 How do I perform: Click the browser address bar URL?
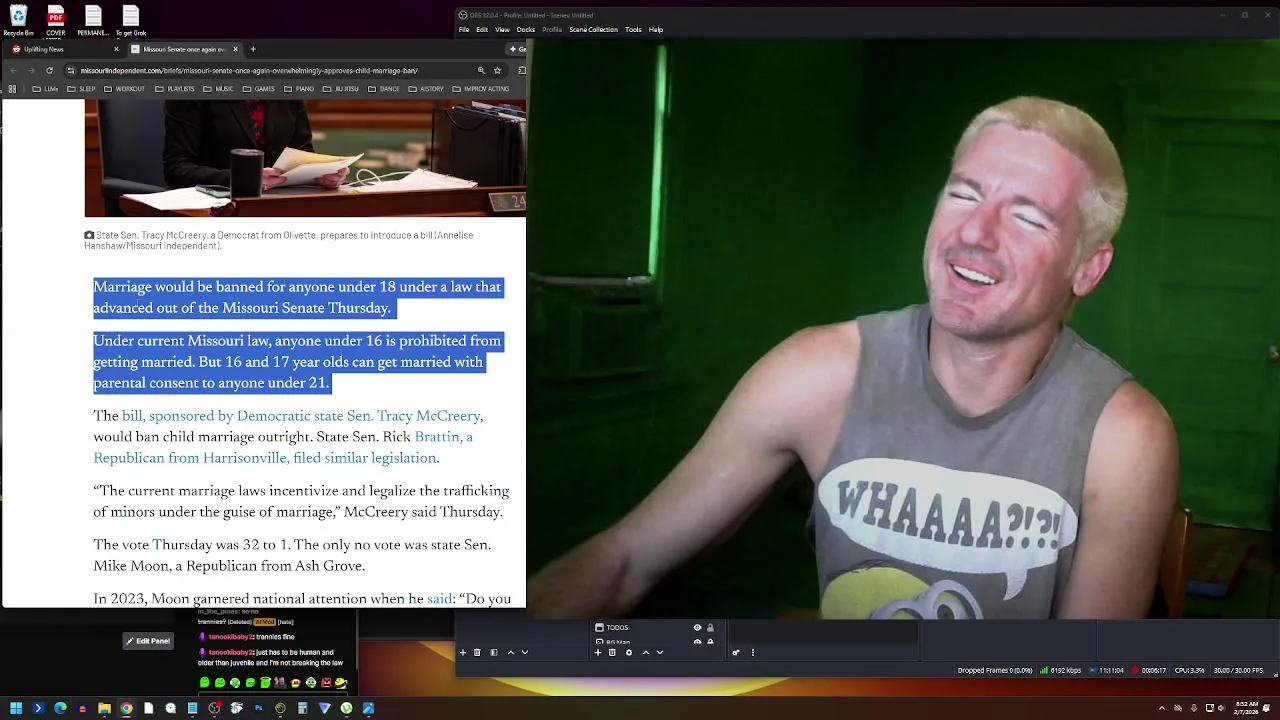(249, 70)
